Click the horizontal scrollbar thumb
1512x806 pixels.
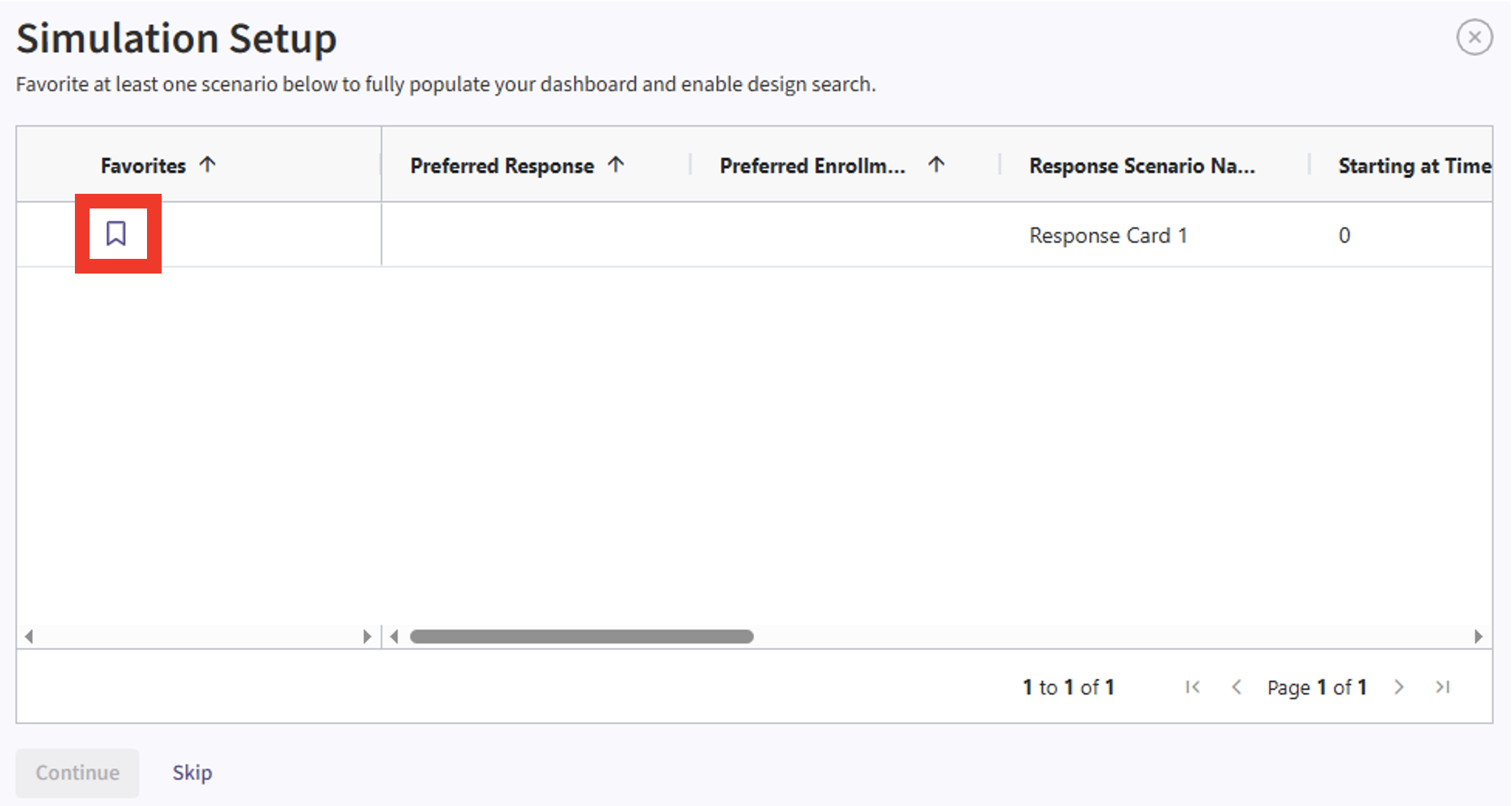click(x=581, y=637)
